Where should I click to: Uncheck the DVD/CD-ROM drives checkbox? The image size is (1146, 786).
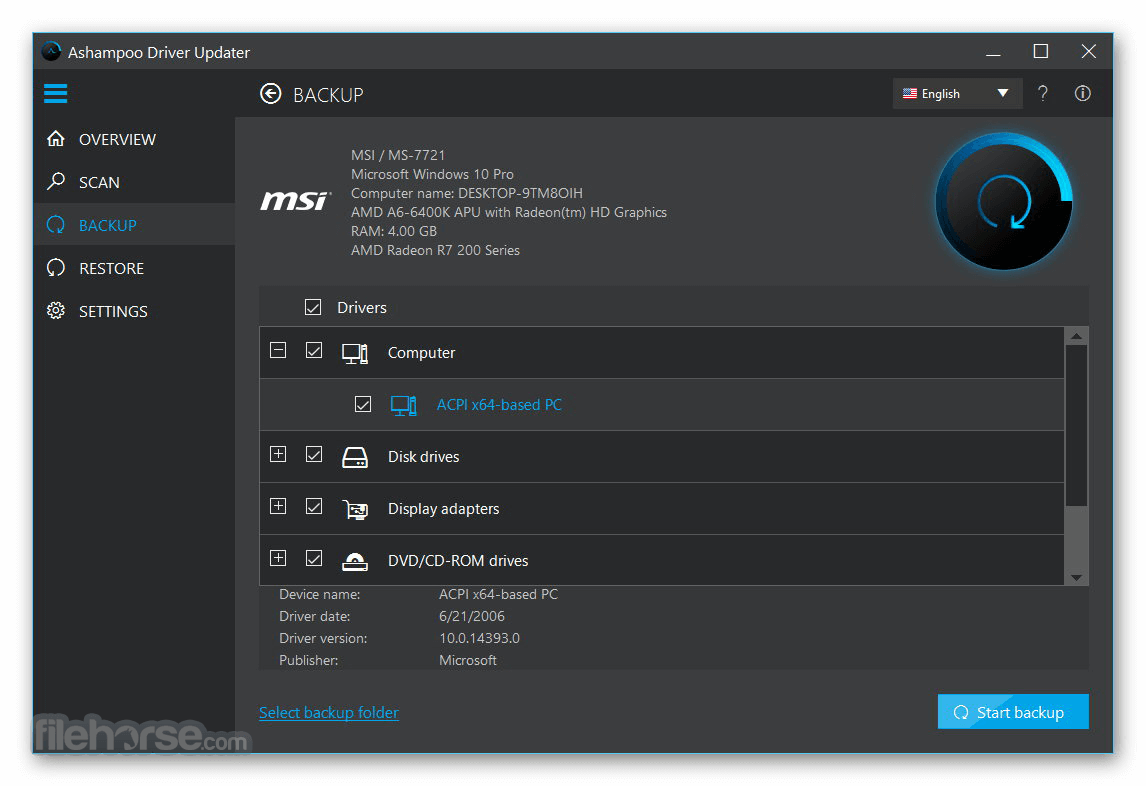314,558
